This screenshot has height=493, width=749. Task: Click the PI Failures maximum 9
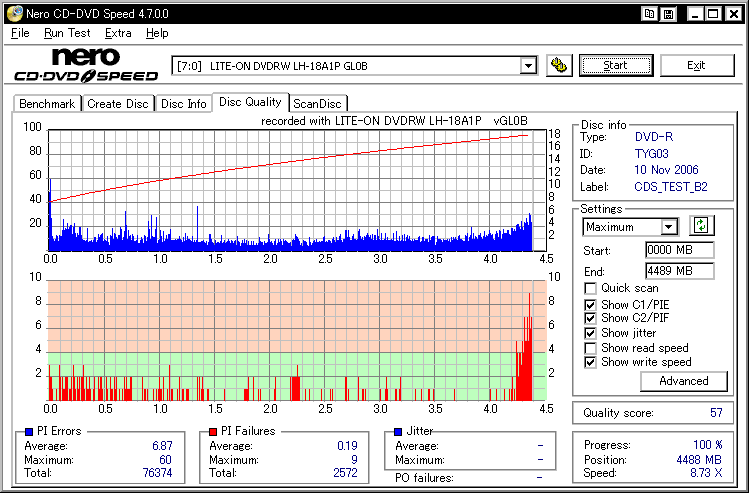(354, 460)
